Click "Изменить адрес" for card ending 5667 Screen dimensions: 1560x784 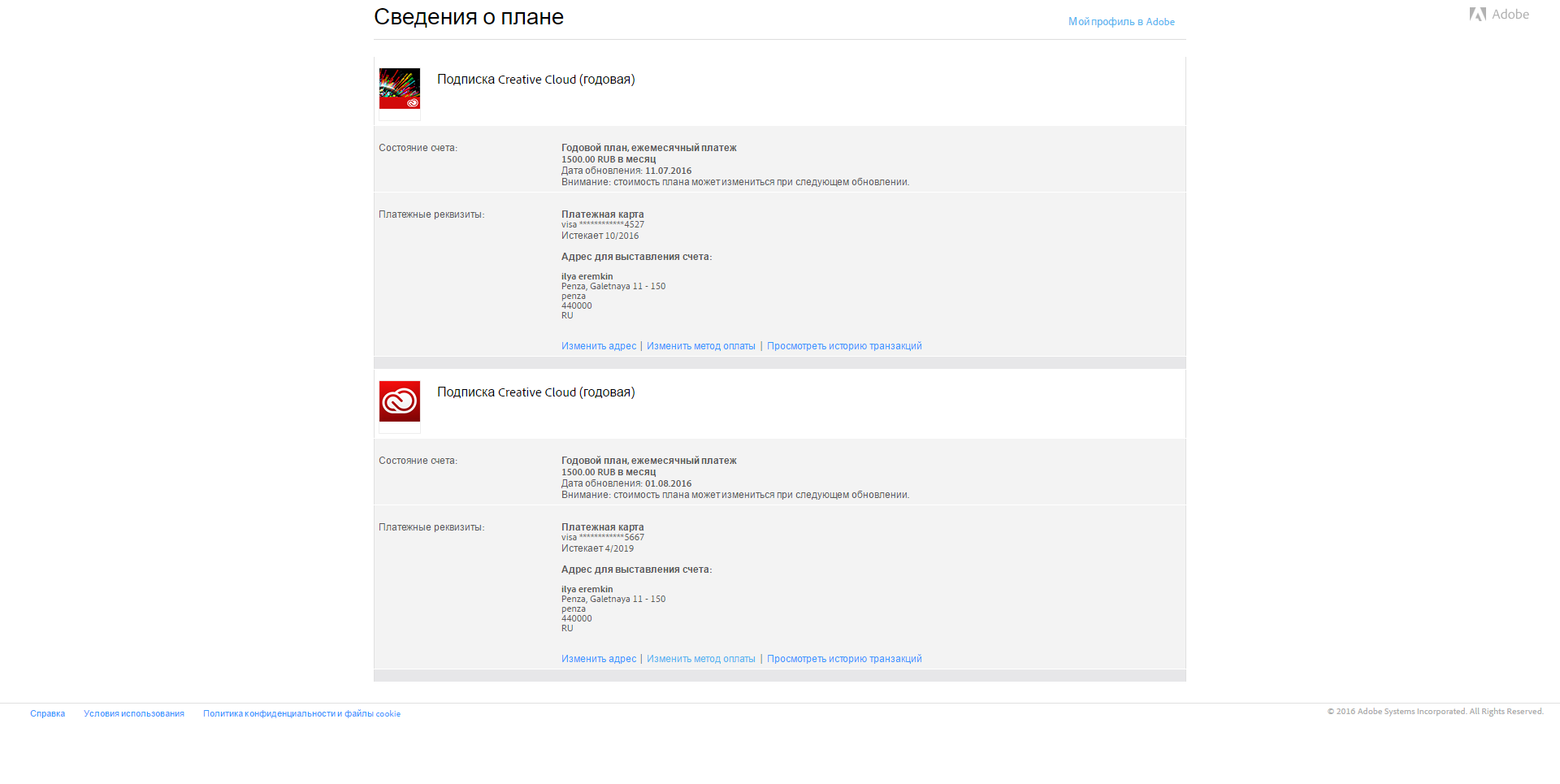point(599,659)
